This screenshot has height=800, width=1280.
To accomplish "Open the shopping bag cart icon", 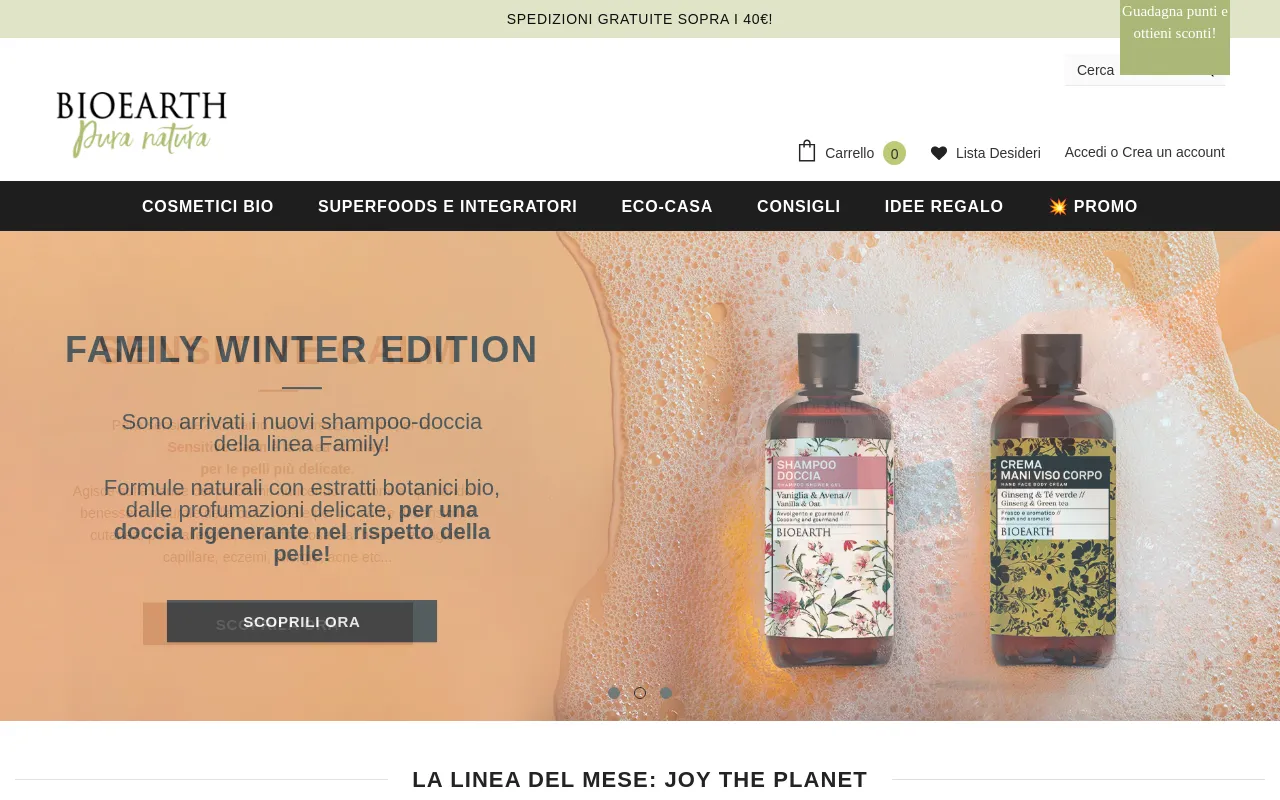I will point(807,151).
